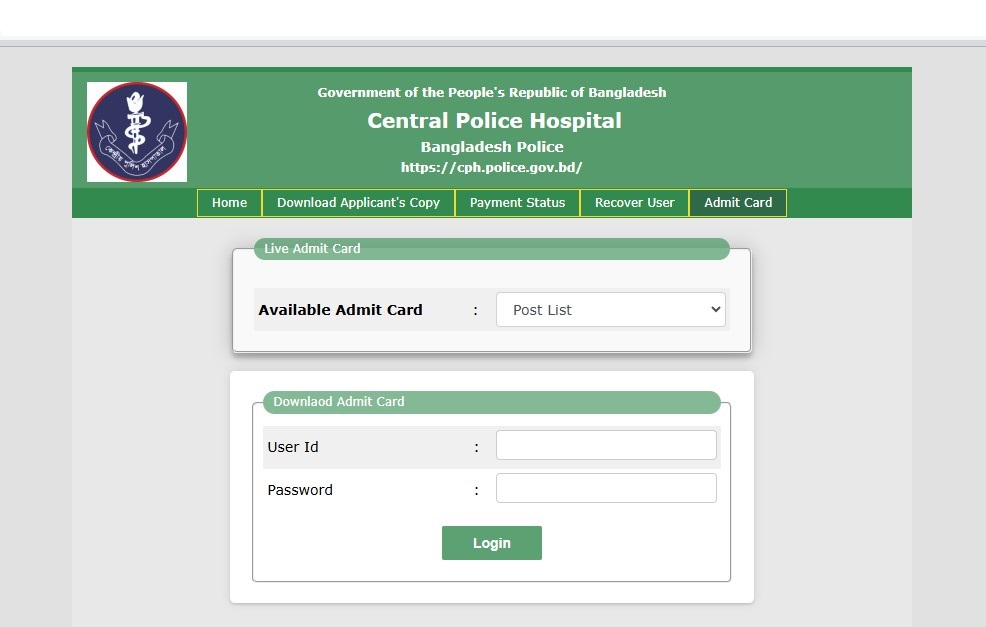Click the User Id label text

click(293, 447)
